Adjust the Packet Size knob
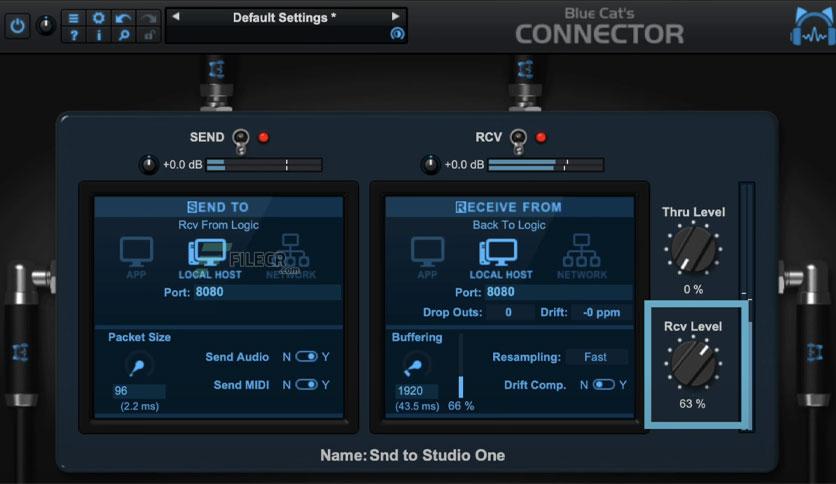The height and width of the screenshot is (484, 836). click(x=139, y=366)
